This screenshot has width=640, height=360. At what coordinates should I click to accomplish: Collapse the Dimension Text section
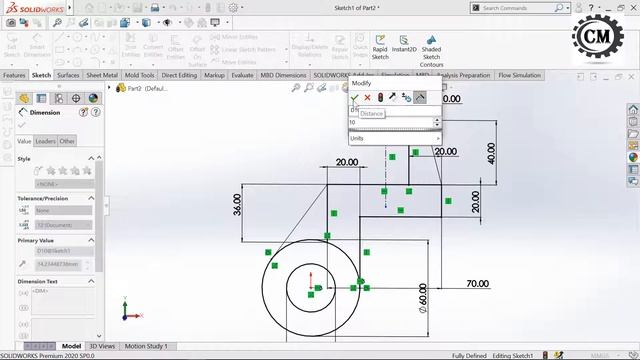tap(91, 281)
